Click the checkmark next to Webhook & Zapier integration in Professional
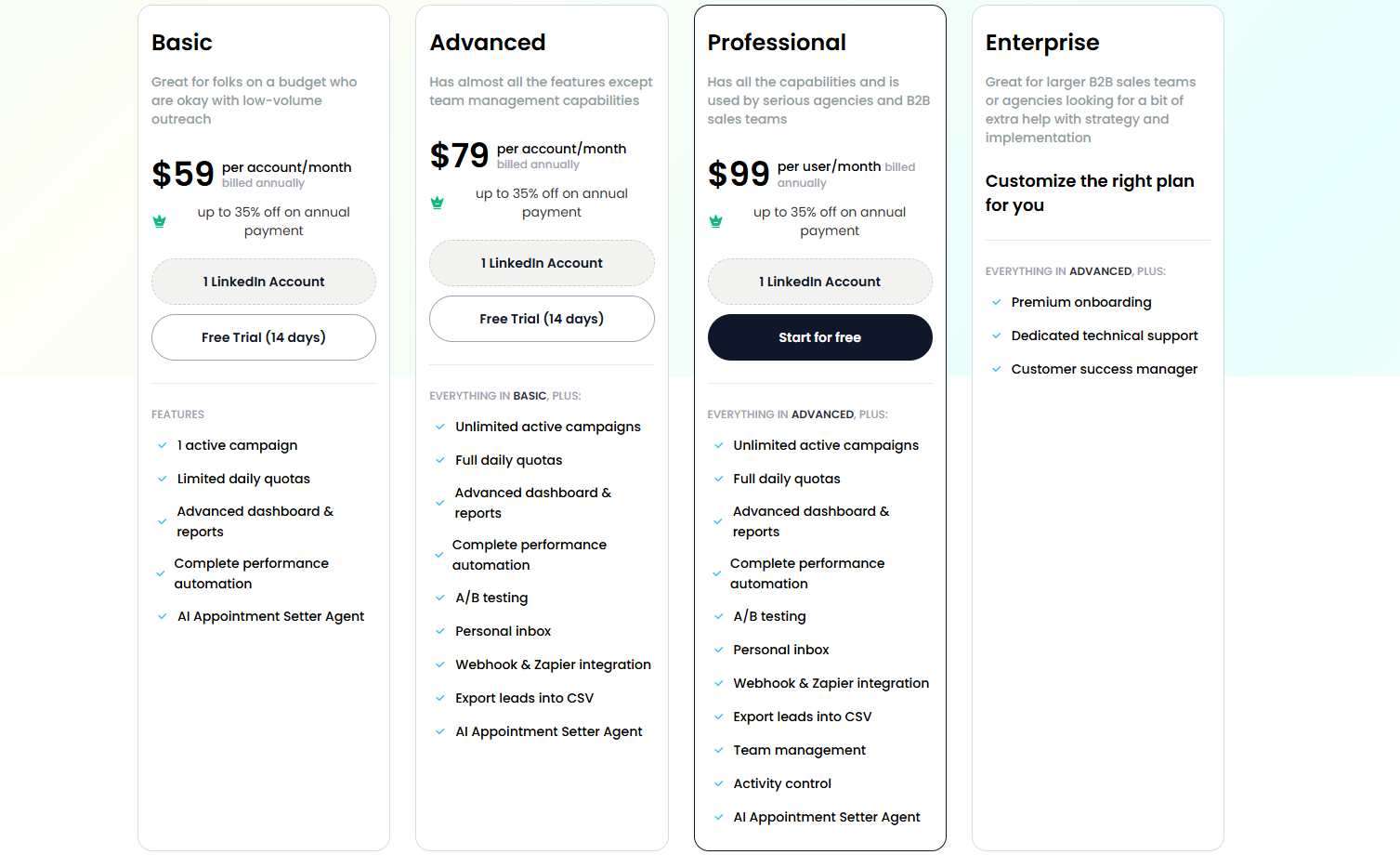This screenshot has width=1400, height=855. click(x=717, y=683)
